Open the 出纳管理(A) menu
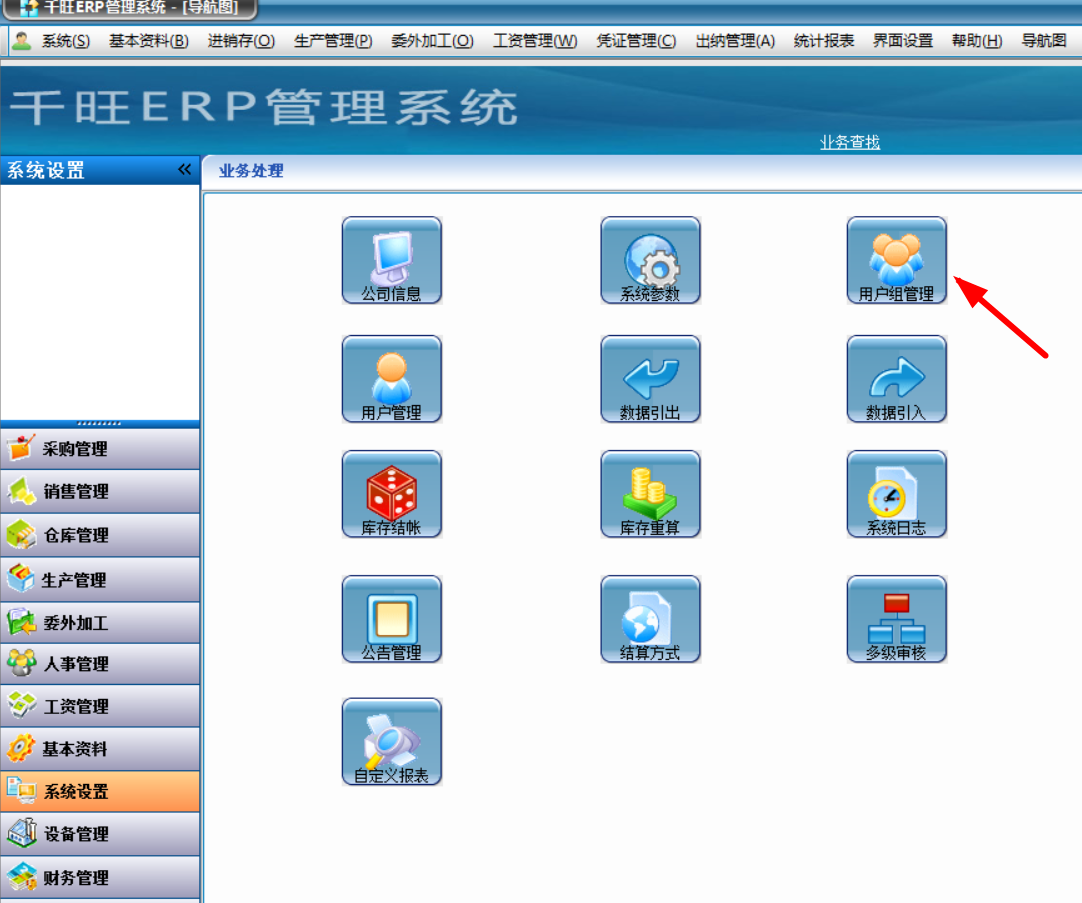Screen dimensions: 1082x903 (x=735, y=41)
